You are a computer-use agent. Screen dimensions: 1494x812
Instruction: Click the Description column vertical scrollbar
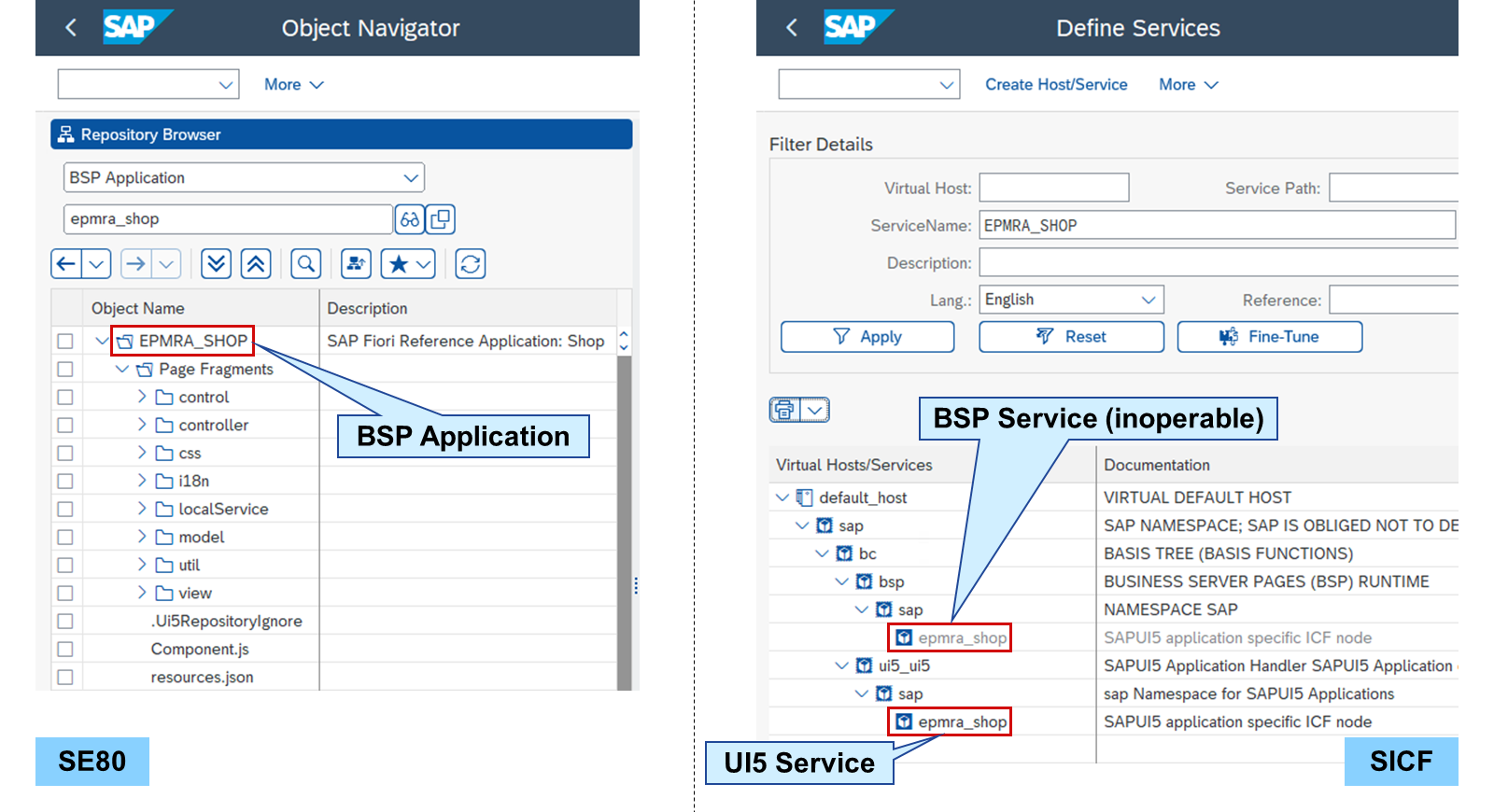point(624,523)
